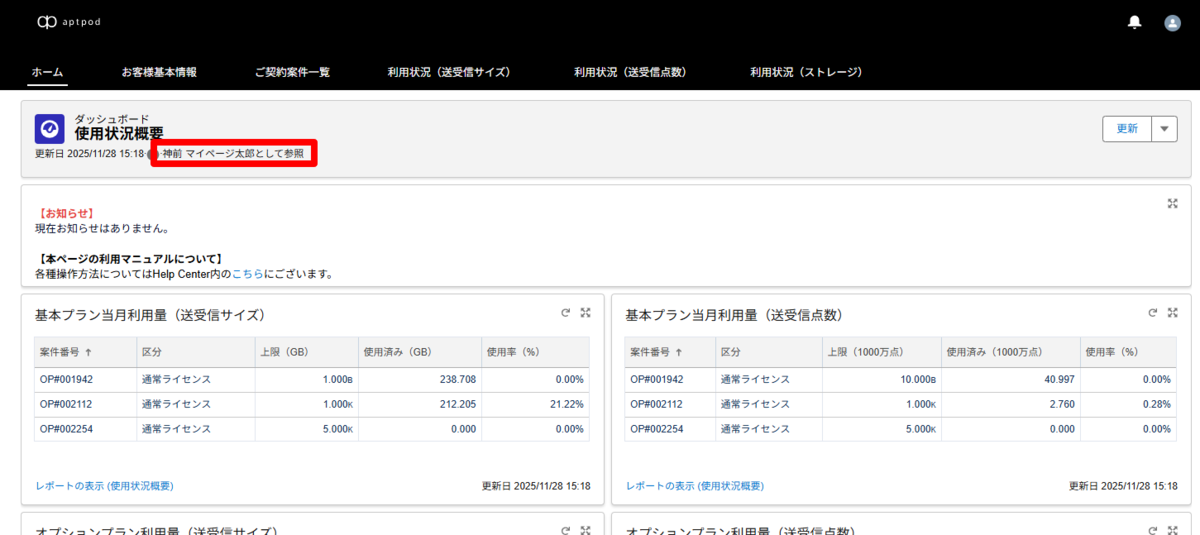Refresh the 基本プラン当月利用量(送受信点数) panel
1200x535 pixels.
1153,313
